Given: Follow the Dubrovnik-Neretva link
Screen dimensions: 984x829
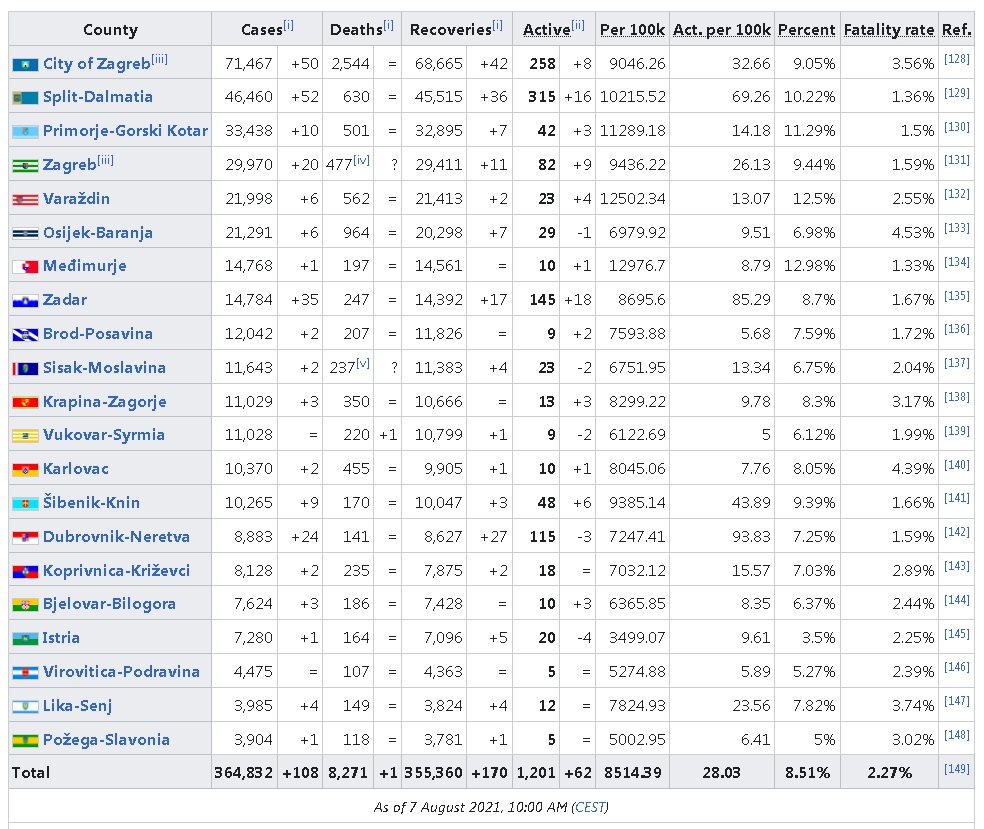Looking at the screenshot, I should [116, 537].
